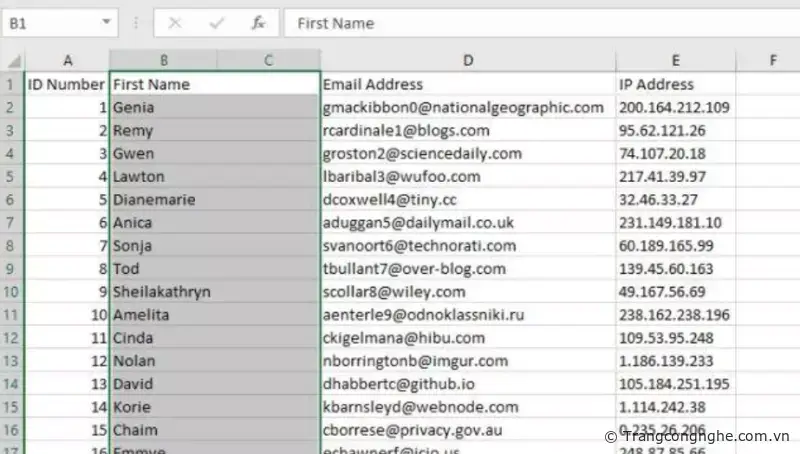Image resolution: width=800 pixels, height=454 pixels.
Task: Click the Email Address header cell
Action: (467, 84)
